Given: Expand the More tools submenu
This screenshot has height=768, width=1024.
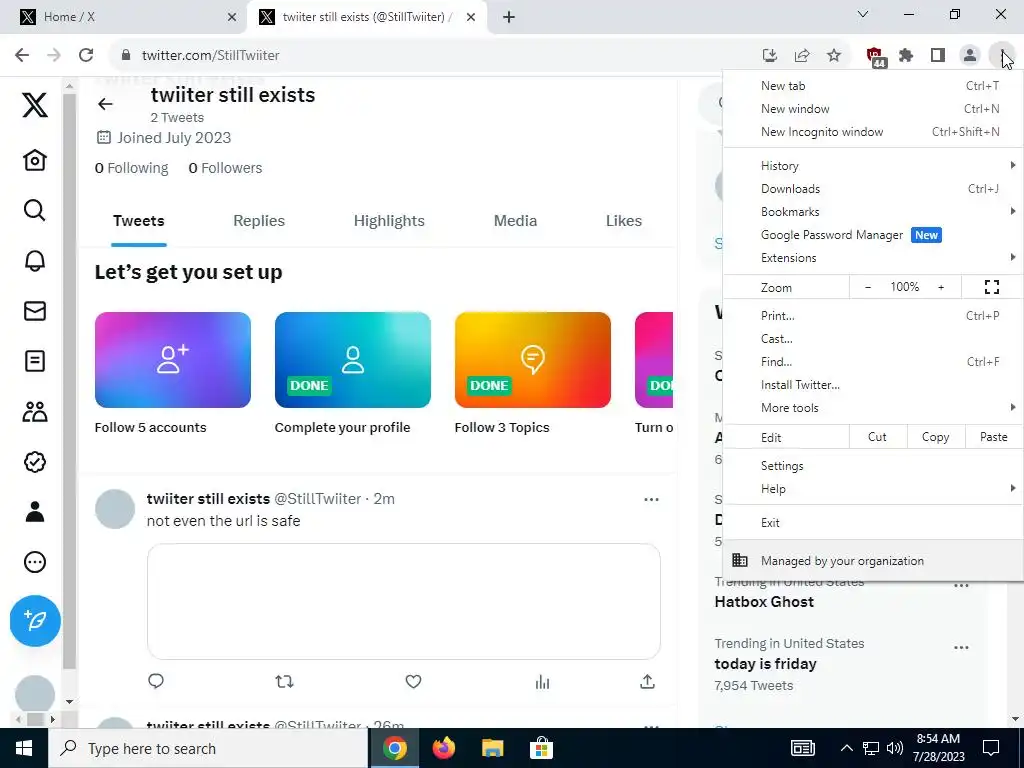Looking at the screenshot, I should pos(873,408).
